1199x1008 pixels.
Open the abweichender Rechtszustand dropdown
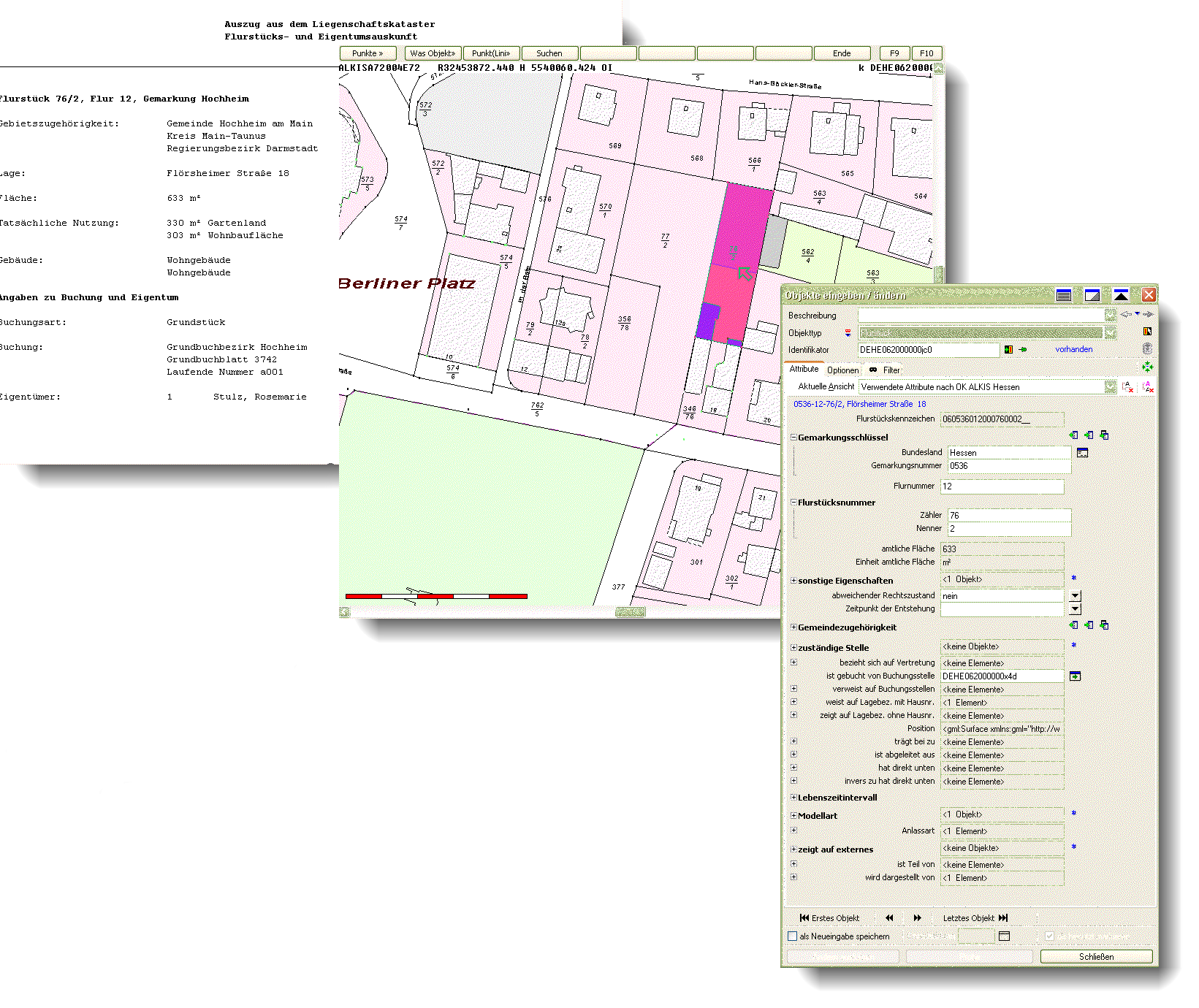1075,596
